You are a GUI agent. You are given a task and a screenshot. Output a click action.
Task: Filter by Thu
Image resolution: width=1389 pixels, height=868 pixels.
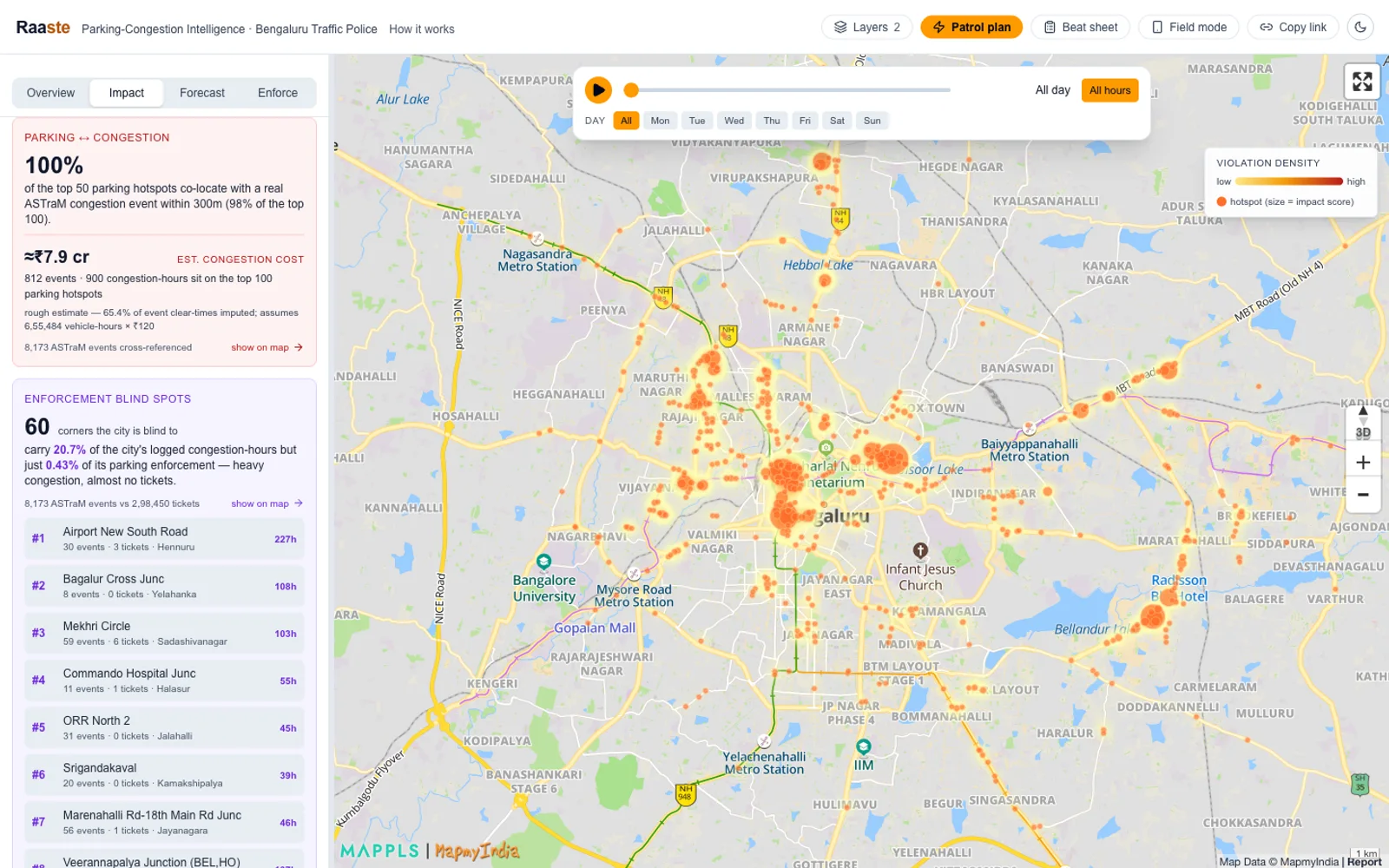point(772,121)
